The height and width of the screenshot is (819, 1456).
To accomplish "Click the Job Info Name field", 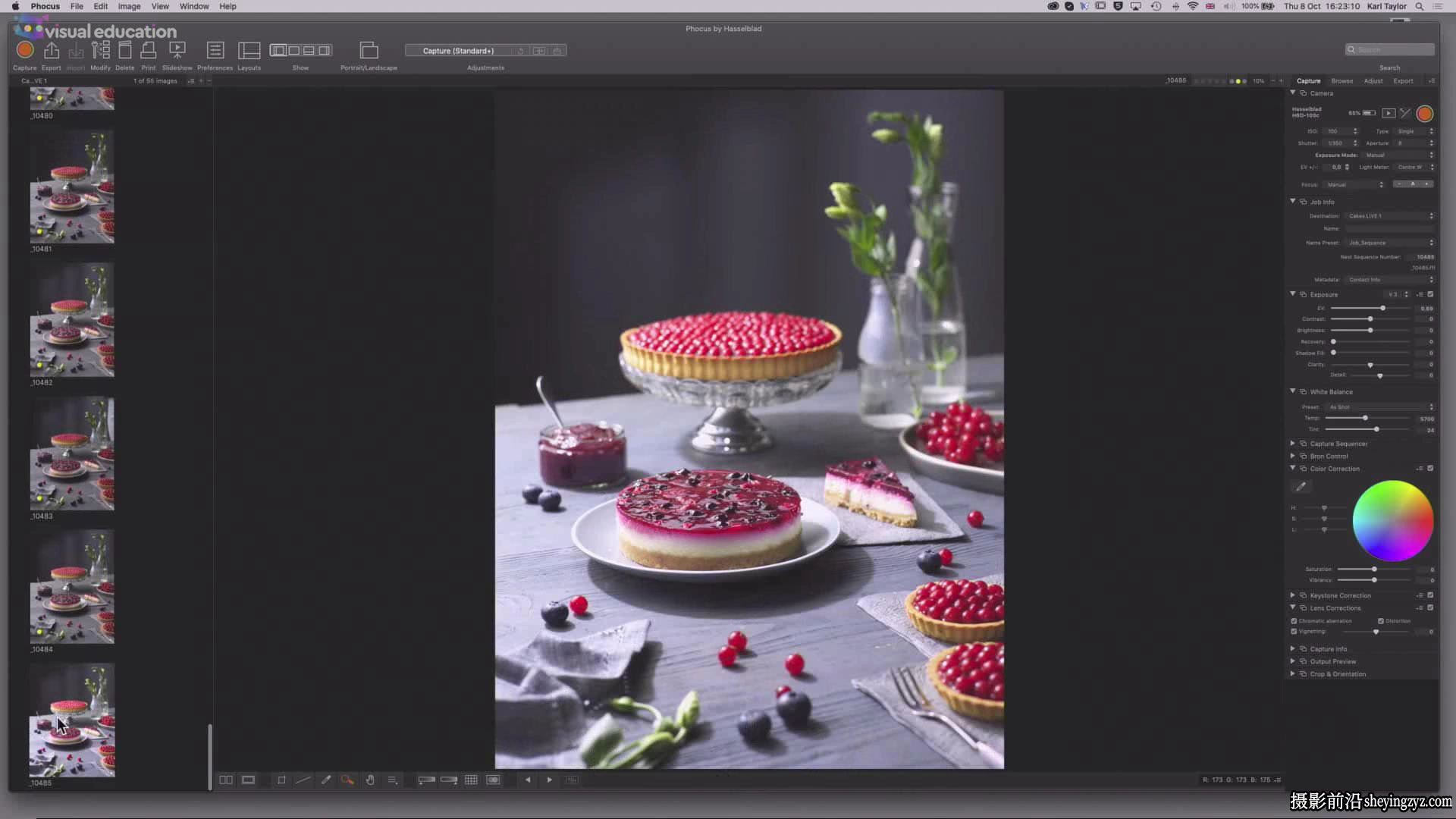I will [x=1389, y=228].
